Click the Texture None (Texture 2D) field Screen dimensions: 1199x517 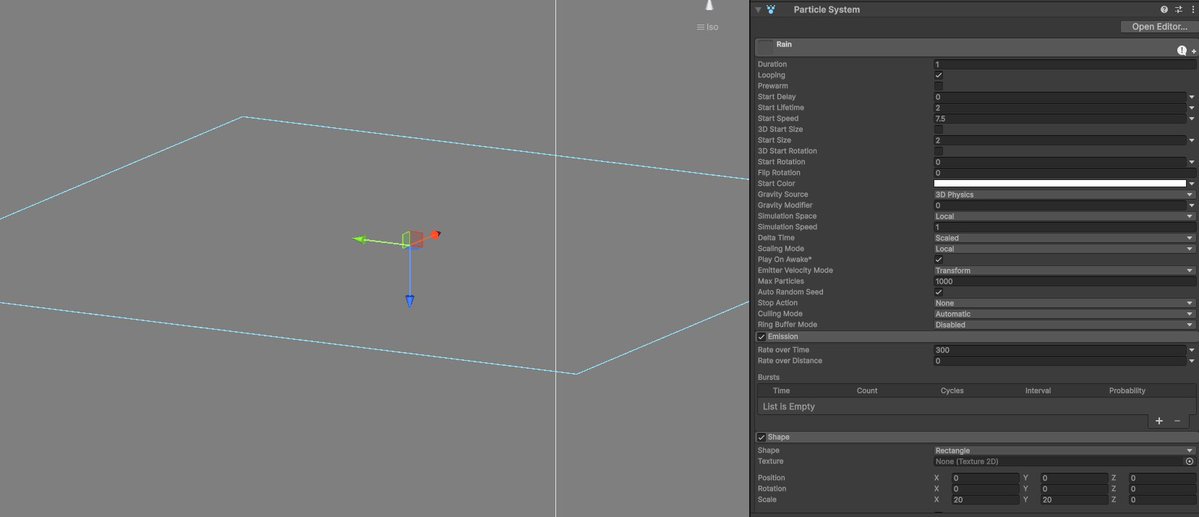(x=1058, y=462)
